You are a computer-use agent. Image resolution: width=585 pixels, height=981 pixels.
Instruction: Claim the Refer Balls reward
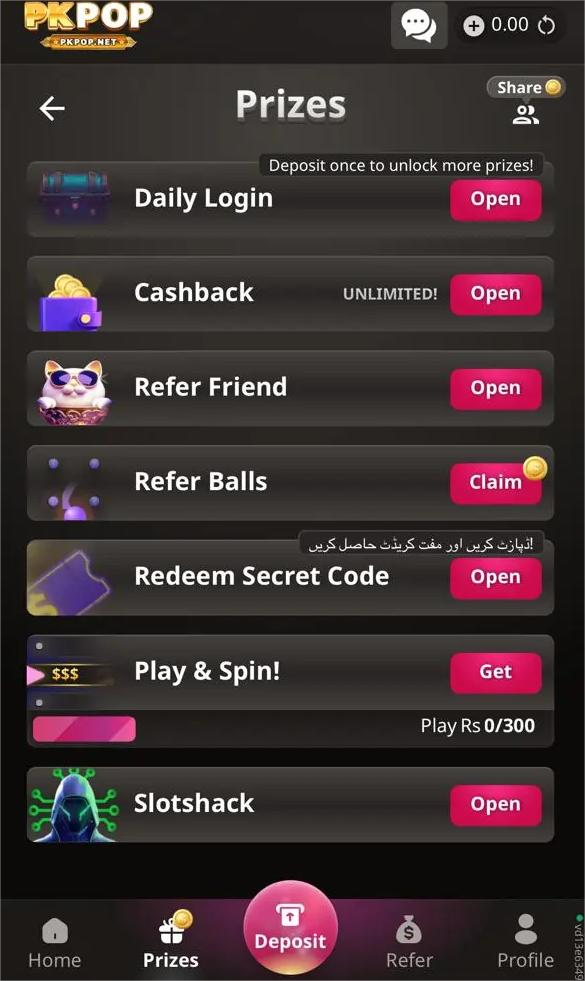(496, 483)
